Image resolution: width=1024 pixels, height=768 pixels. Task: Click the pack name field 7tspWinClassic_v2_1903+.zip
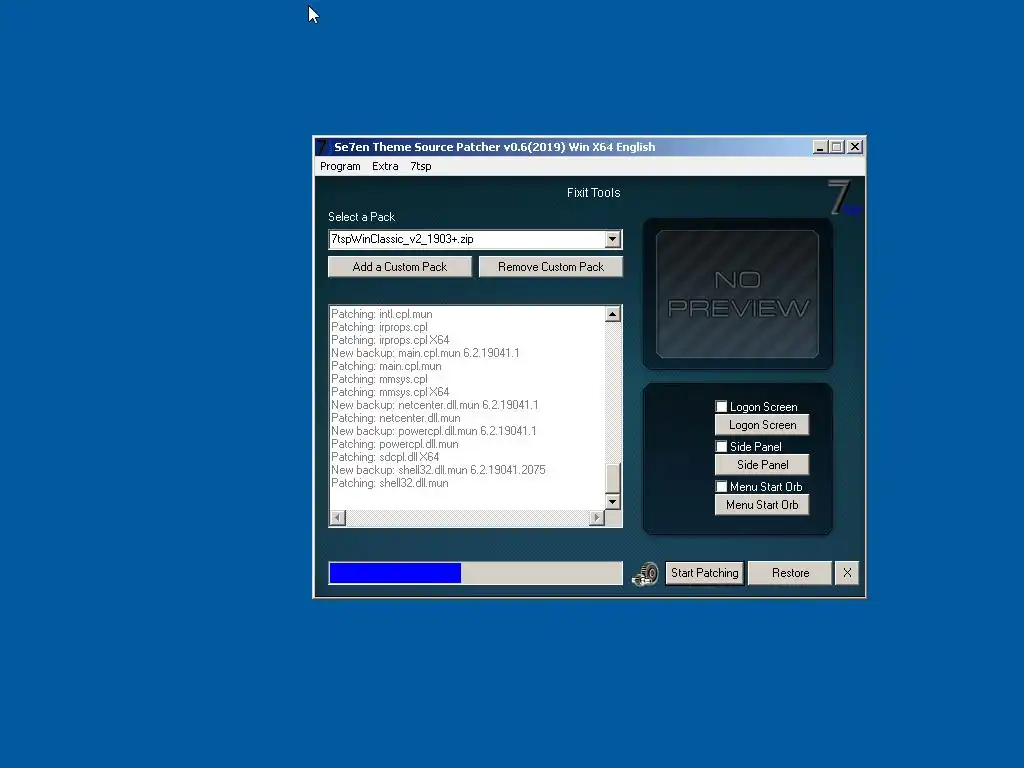pos(467,239)
